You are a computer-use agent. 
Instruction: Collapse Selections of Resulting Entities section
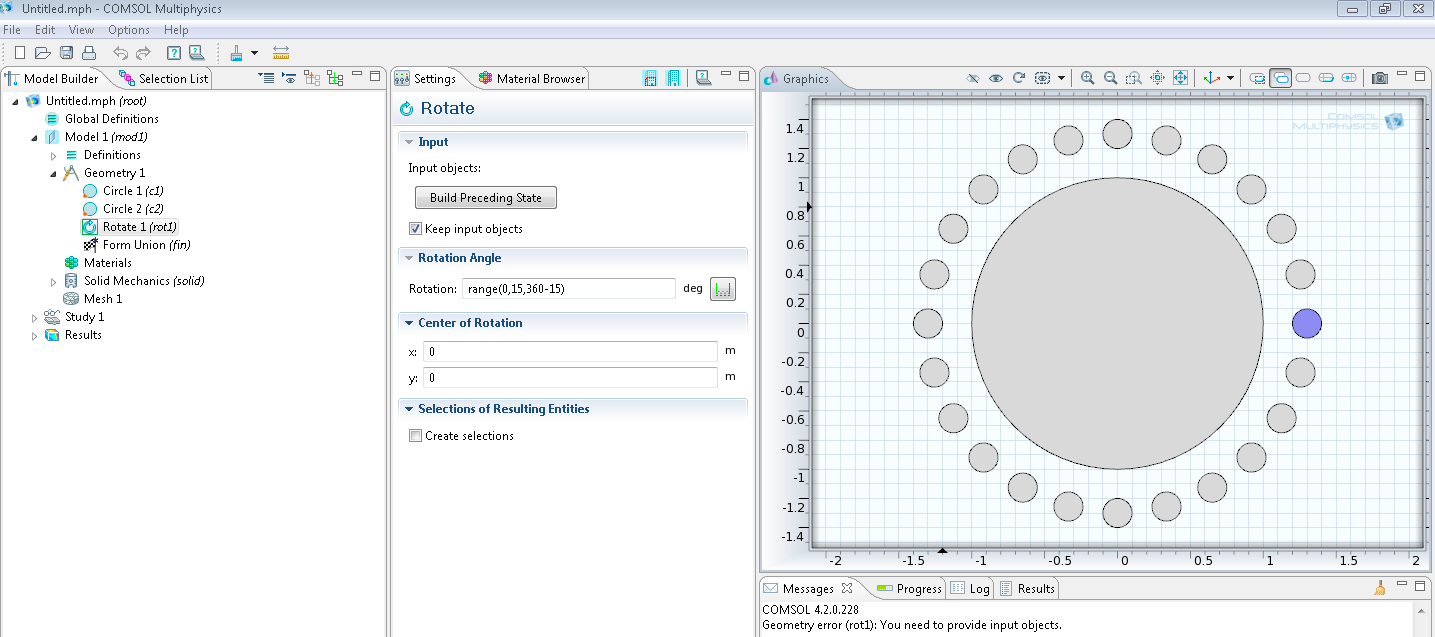(x=409, y=409)
